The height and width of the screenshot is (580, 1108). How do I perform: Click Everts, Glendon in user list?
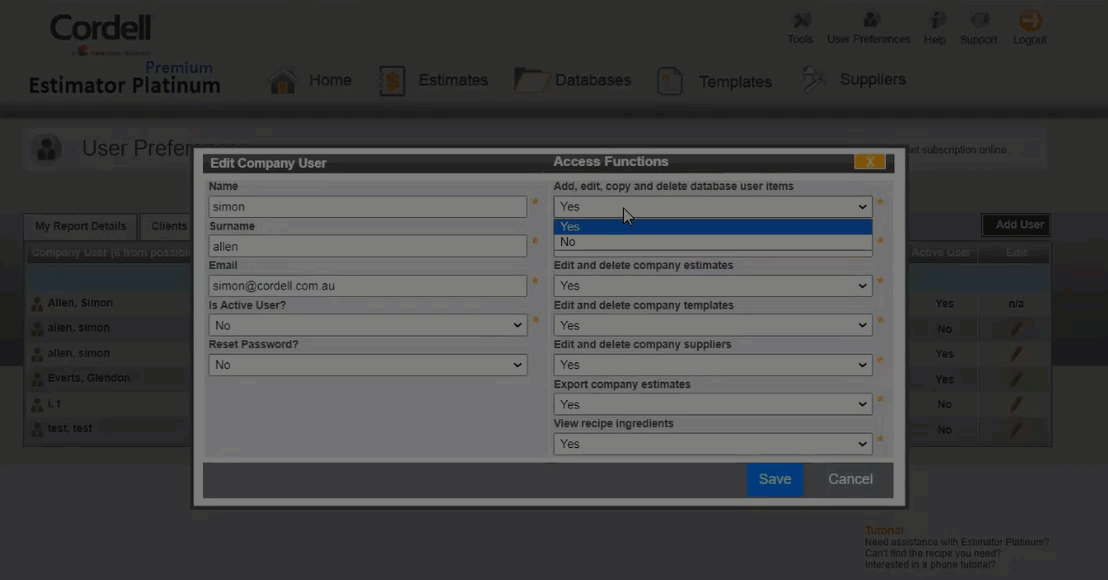(89, 378)
